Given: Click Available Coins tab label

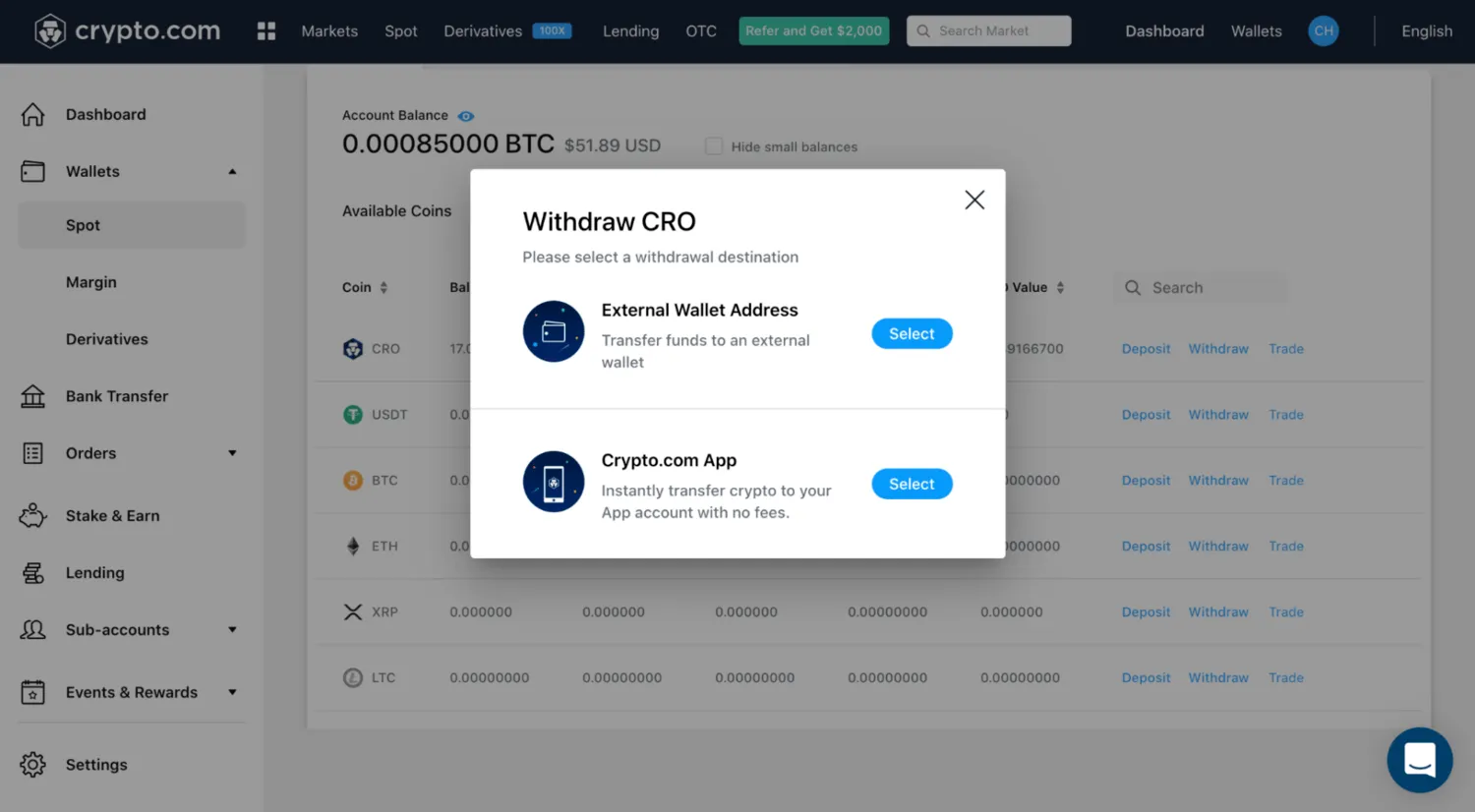Looking at the screenshot, I should [396, 211].
